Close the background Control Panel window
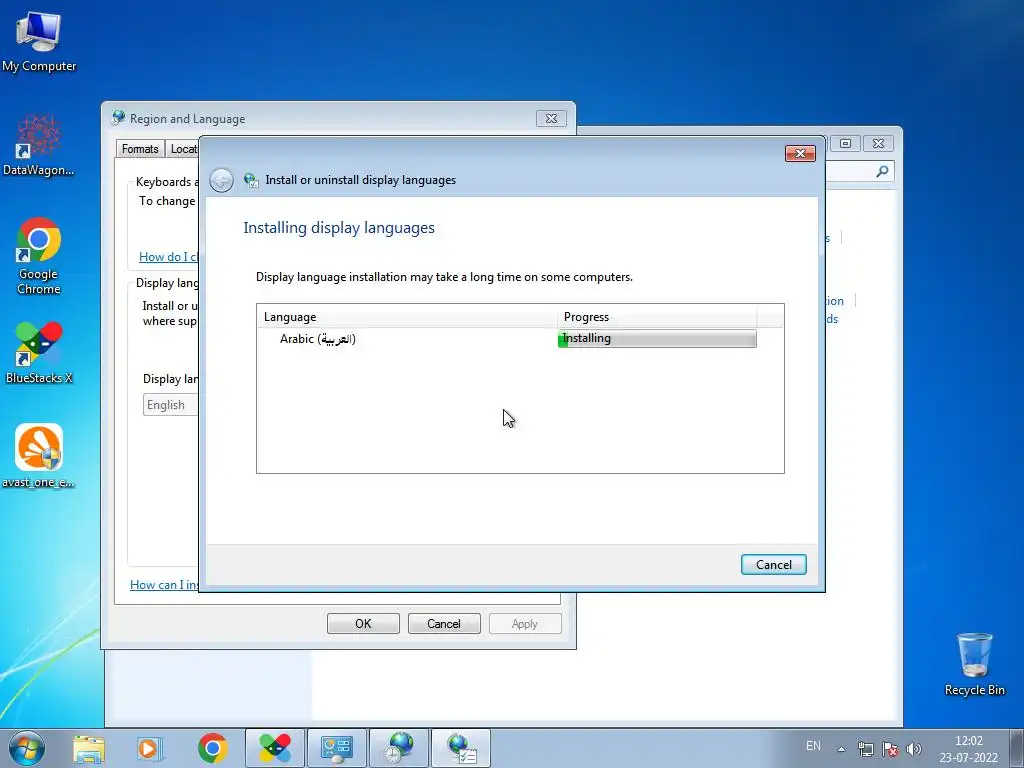 click(x=878, y=143)
